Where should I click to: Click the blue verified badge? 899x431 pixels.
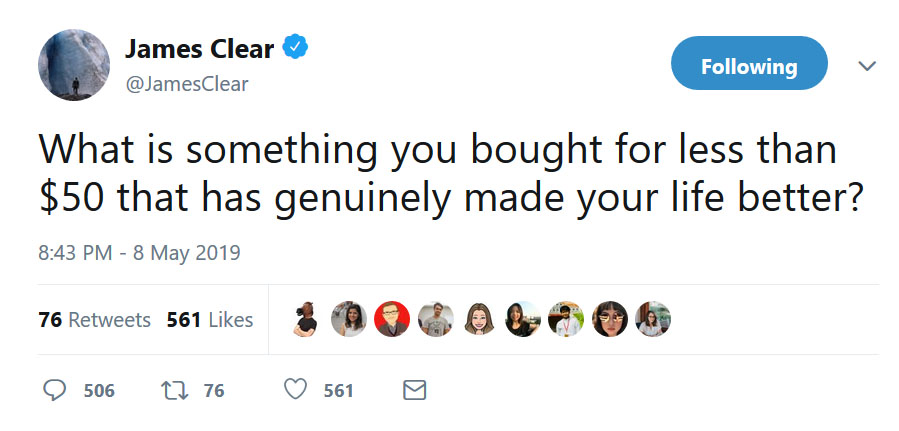(295, 46)
